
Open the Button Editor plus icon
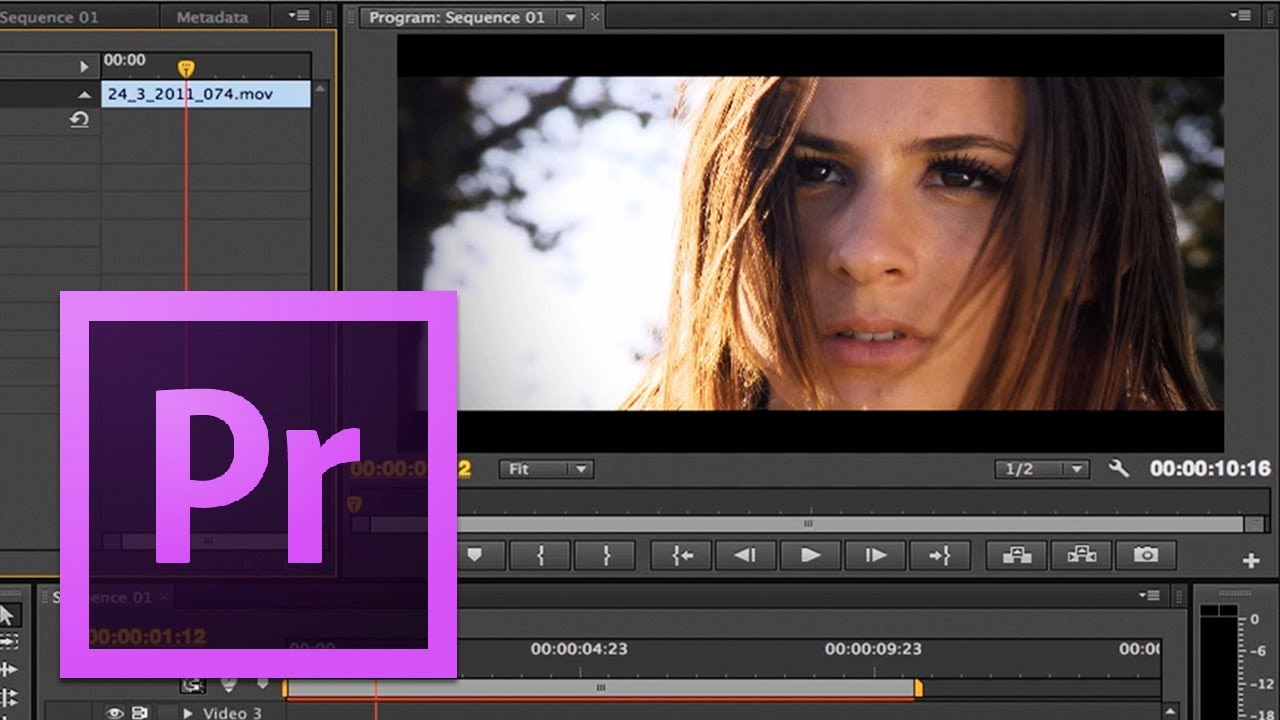click(1250, 561)
